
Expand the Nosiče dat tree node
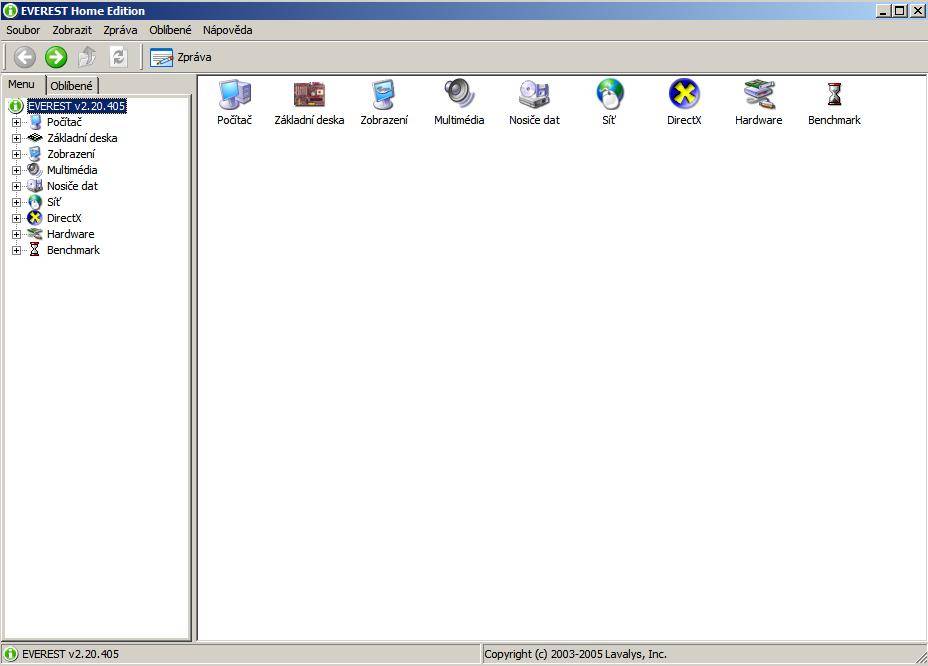pyautogui.click(x=16, y=186)
